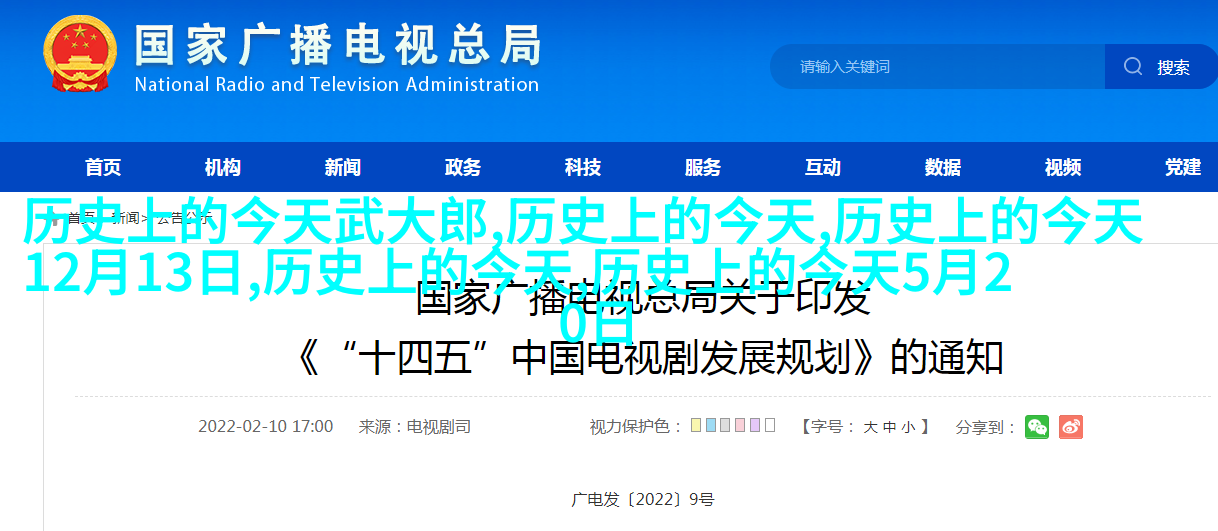Select pink eye-protection color swatch
This screenshot has width=1218, height=531.
click(x=740, y=425)
